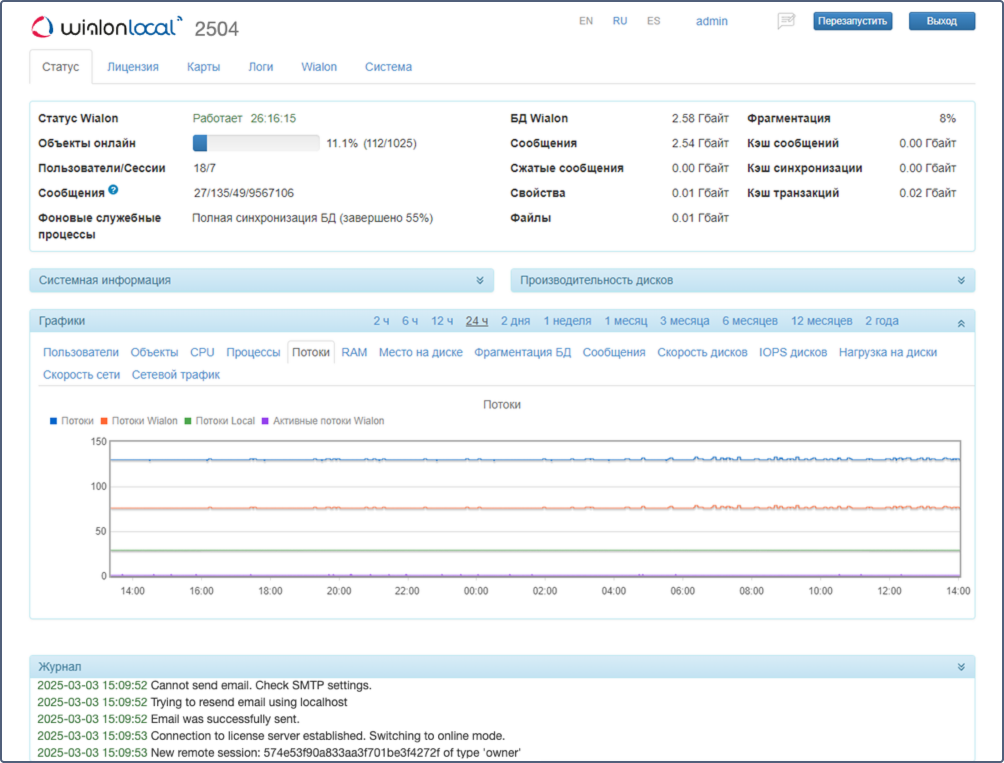Expand the Журнал panel chevron

coord(960,667)
